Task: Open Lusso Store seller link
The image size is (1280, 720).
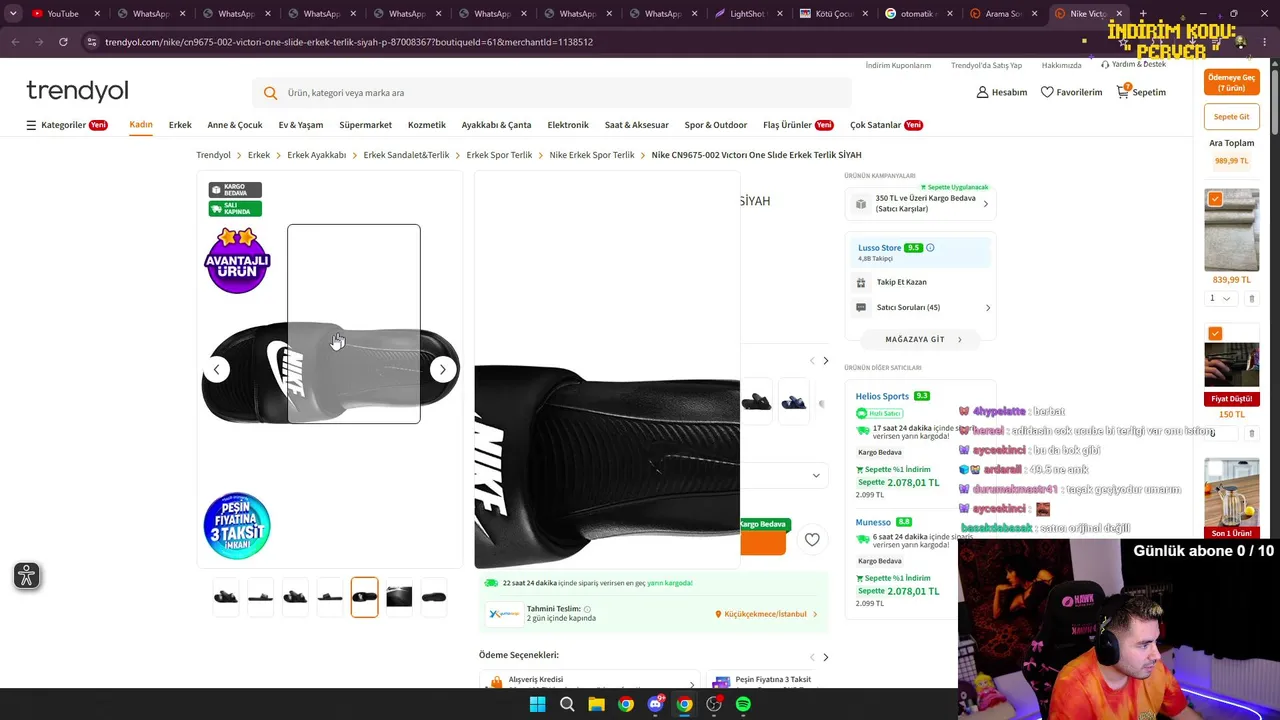Action: point(879,248)
